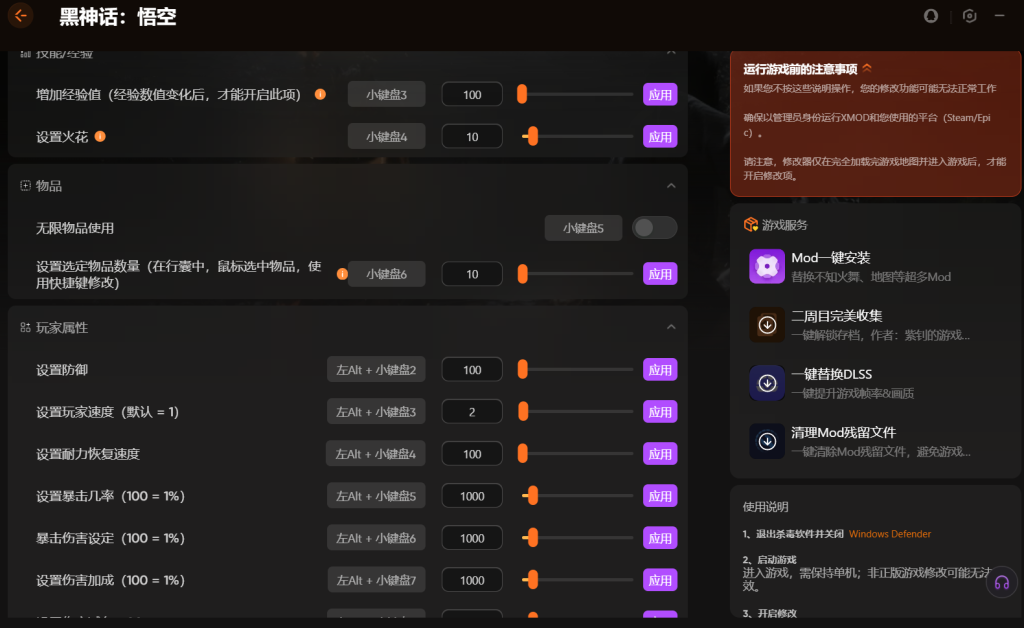1024x628 pixels.
Task: Click the info icon beside 设置选定物品数量
Action: (342, 274)
